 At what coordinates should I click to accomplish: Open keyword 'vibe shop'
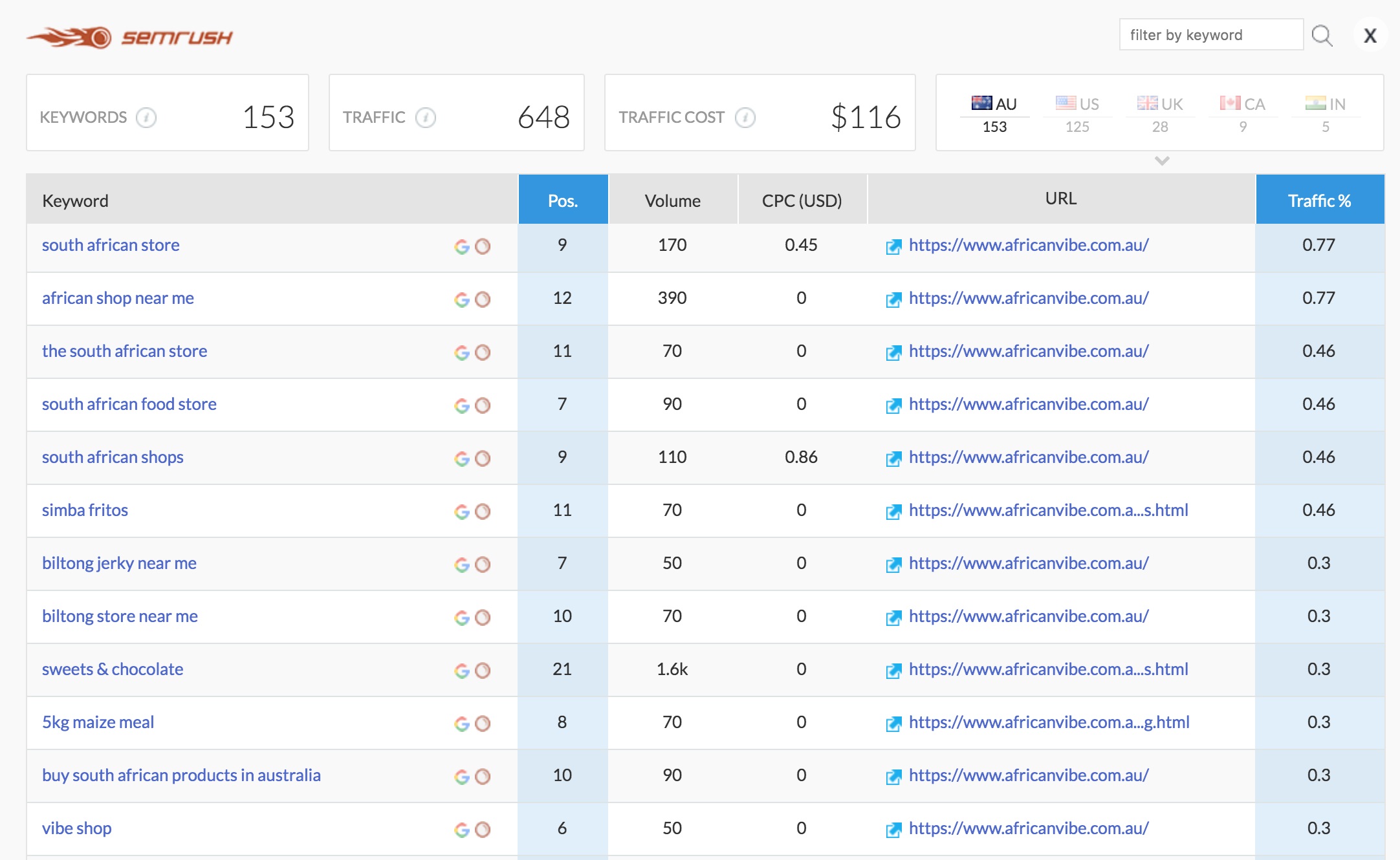tap(76, 828)
